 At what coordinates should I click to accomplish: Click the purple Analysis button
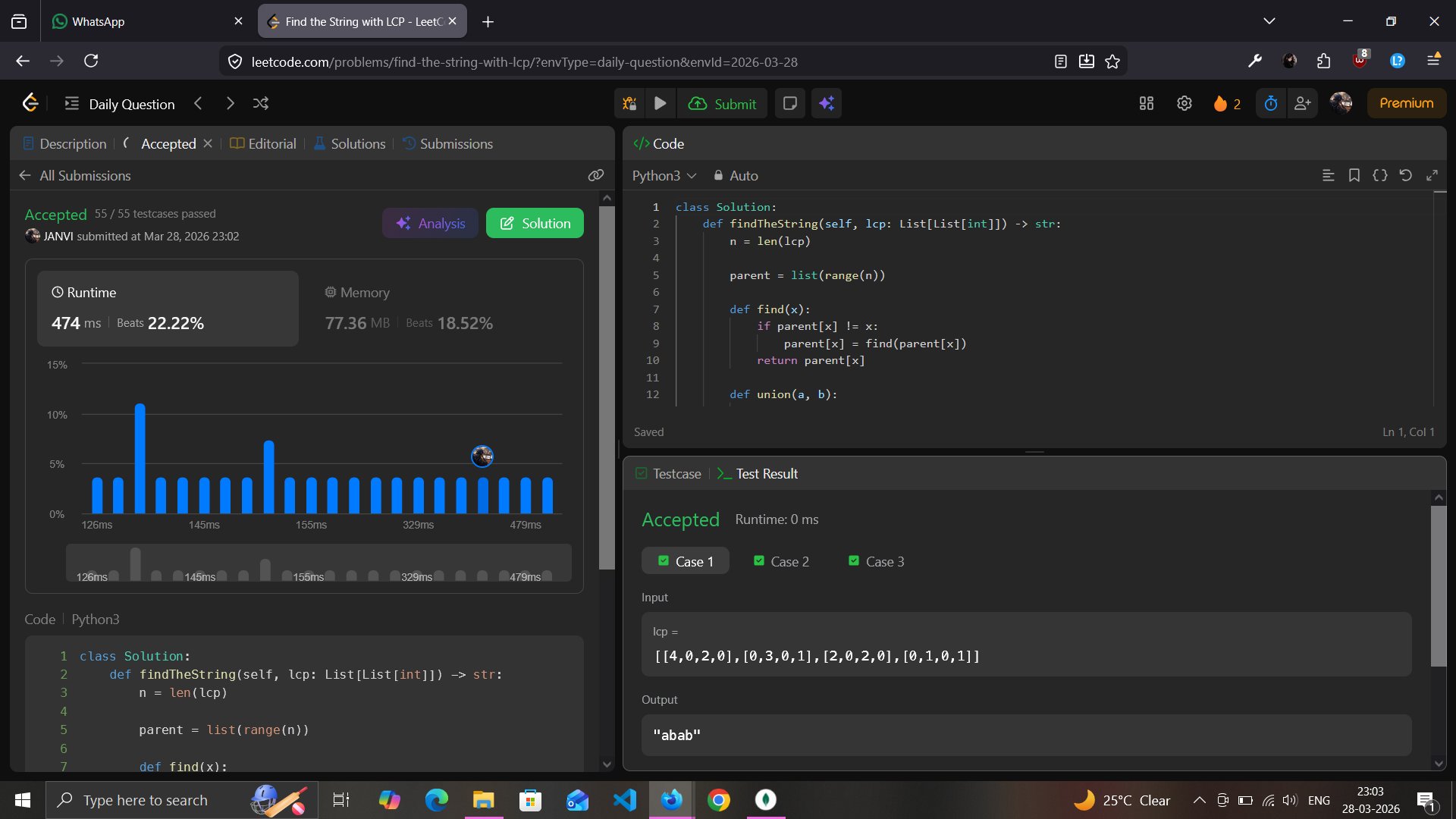(430, 224)
